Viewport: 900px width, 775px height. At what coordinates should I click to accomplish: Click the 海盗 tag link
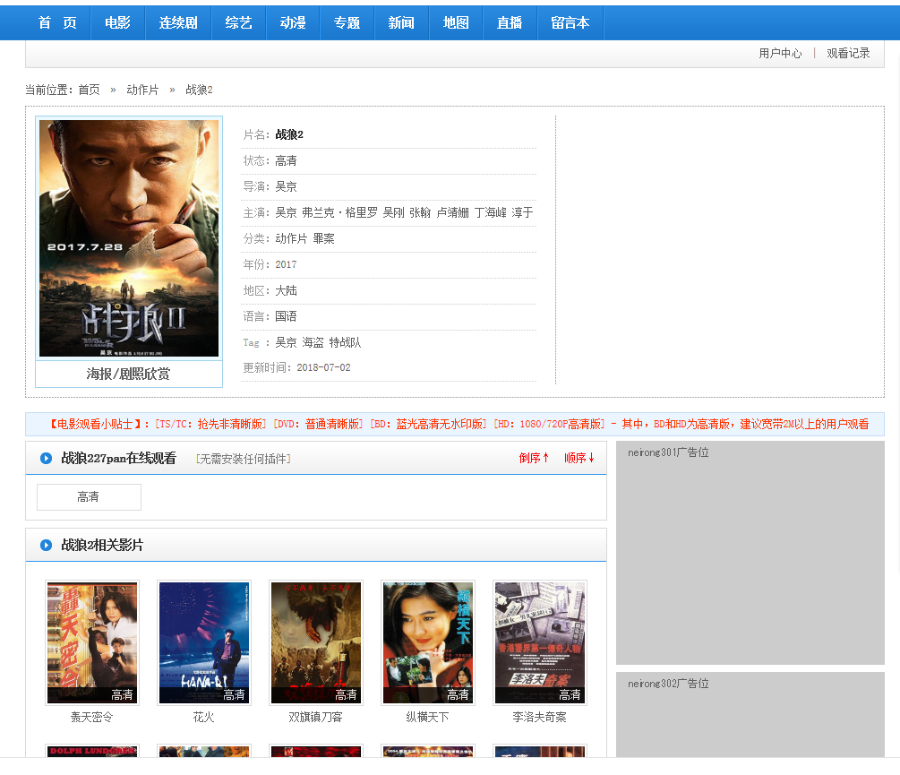[313, 343]
